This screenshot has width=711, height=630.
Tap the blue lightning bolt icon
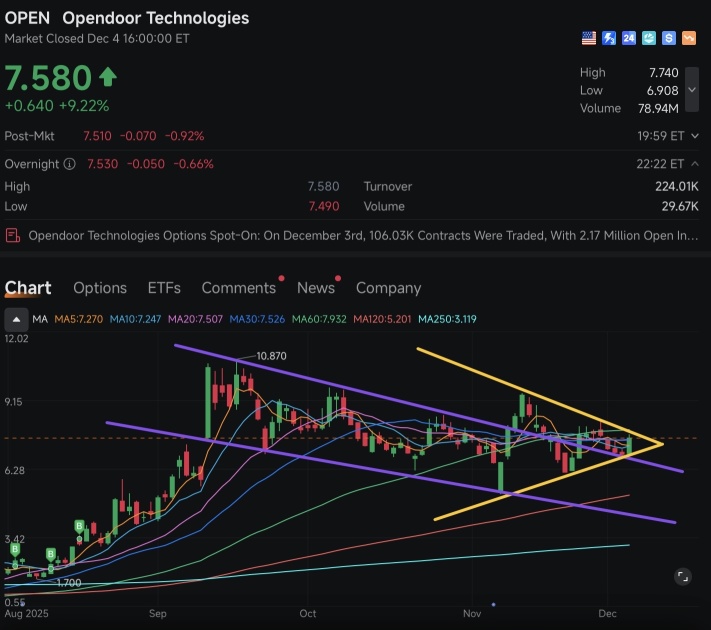click(609, 38)
